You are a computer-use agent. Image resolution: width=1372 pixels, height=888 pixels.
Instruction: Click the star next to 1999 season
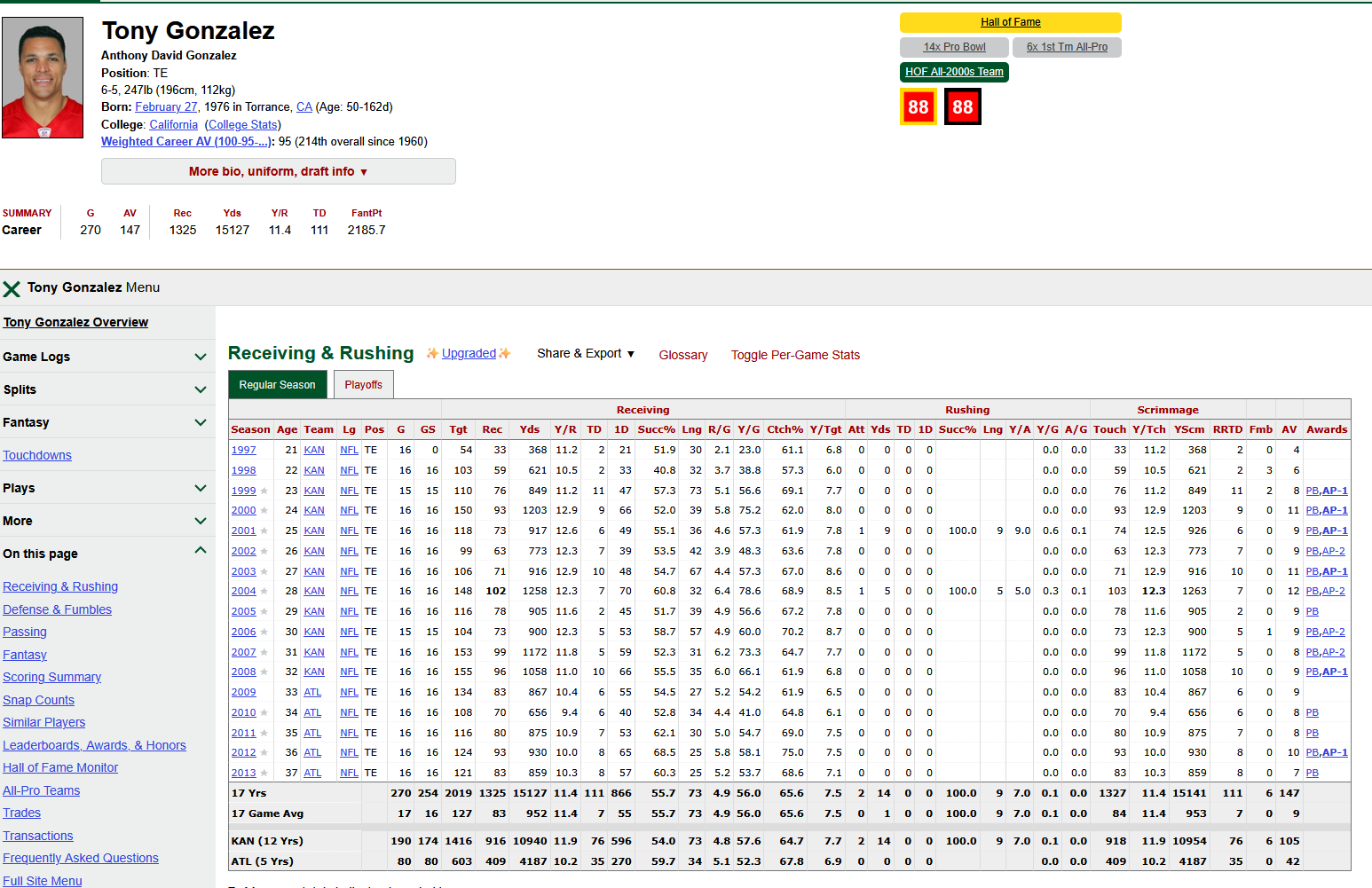coord(264,491)
